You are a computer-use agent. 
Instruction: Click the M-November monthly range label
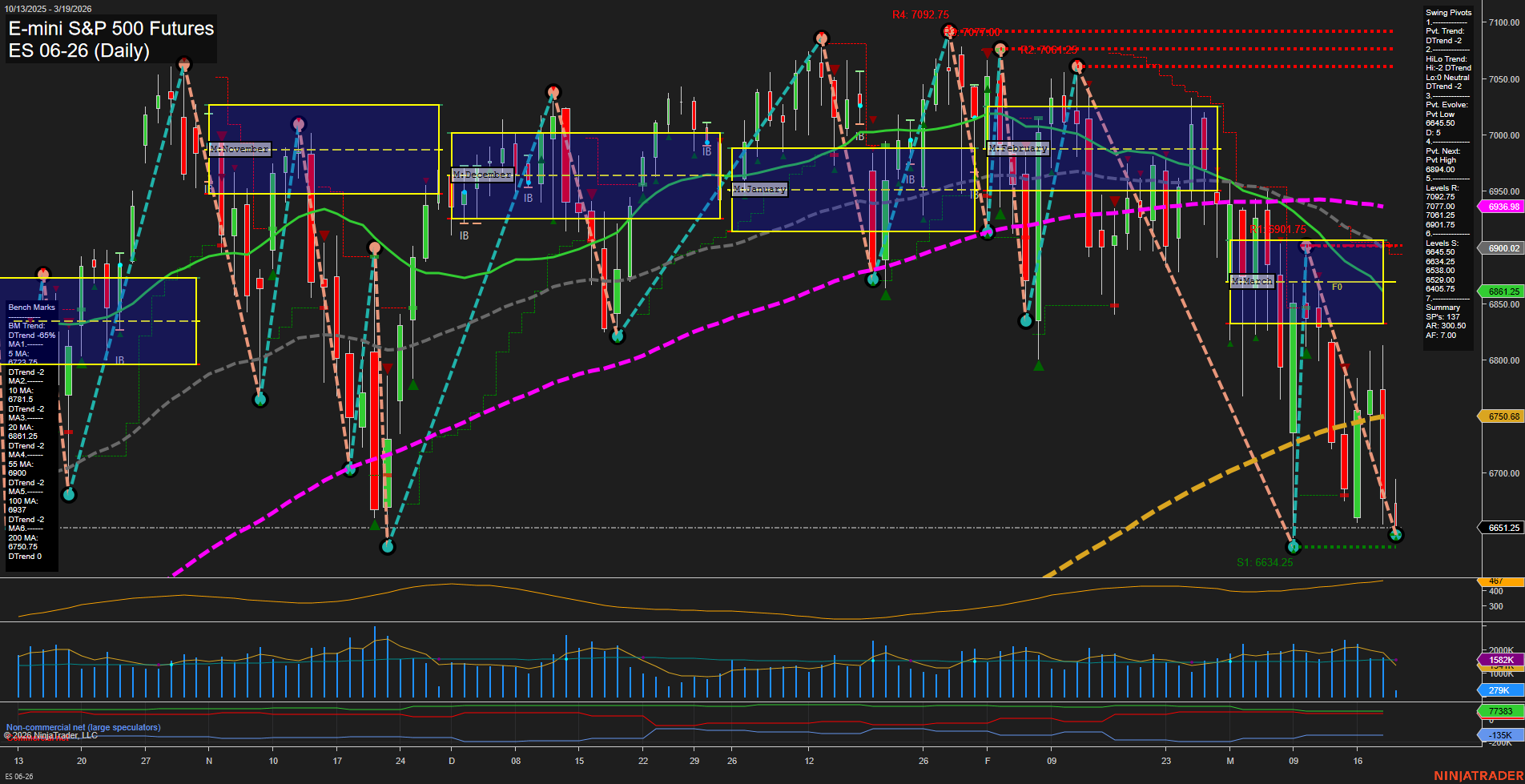tap(239, 149)
